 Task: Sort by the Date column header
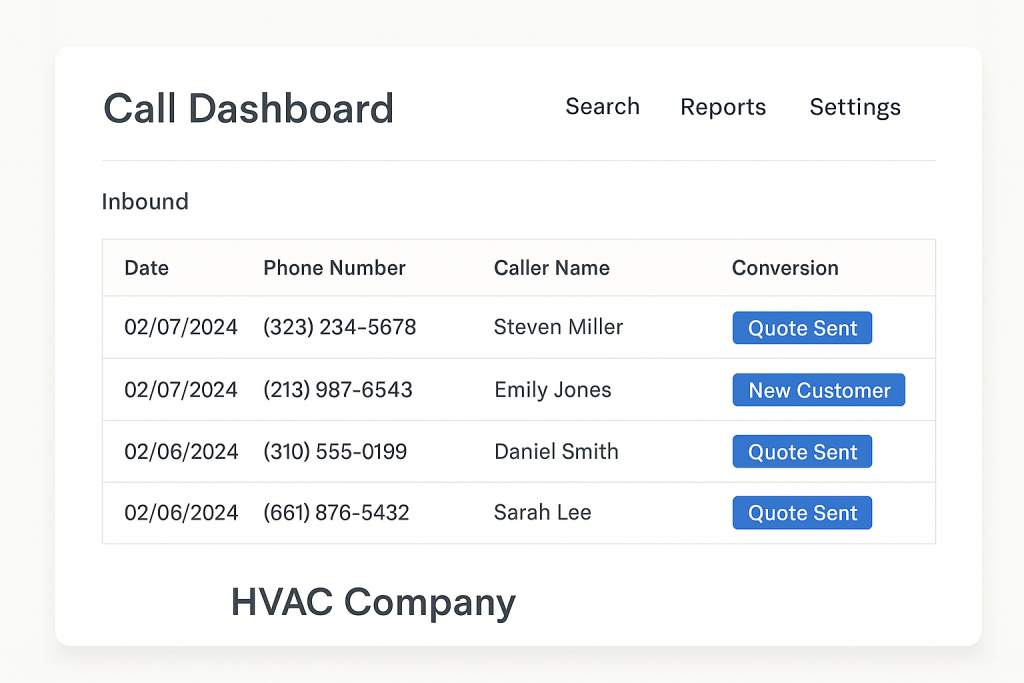146,268
